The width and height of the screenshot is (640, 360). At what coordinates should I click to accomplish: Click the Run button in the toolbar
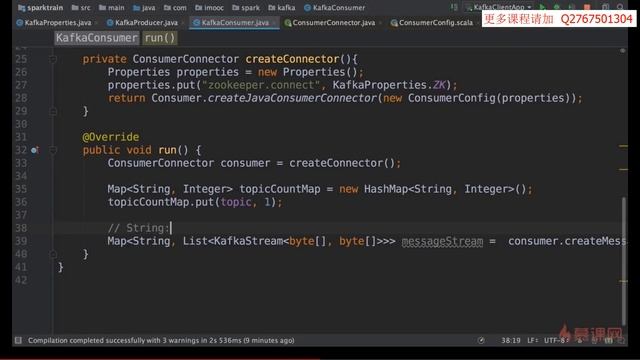pyautogui.click(x=542, y=7)
